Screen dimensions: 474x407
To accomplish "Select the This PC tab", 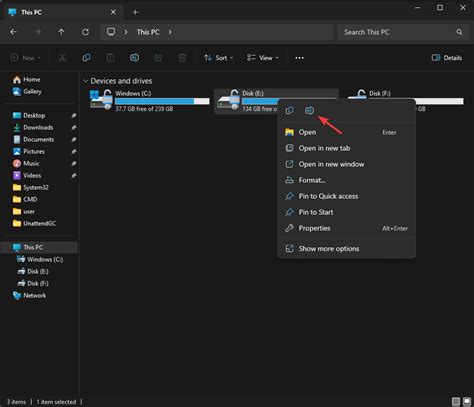I will 63,12.
